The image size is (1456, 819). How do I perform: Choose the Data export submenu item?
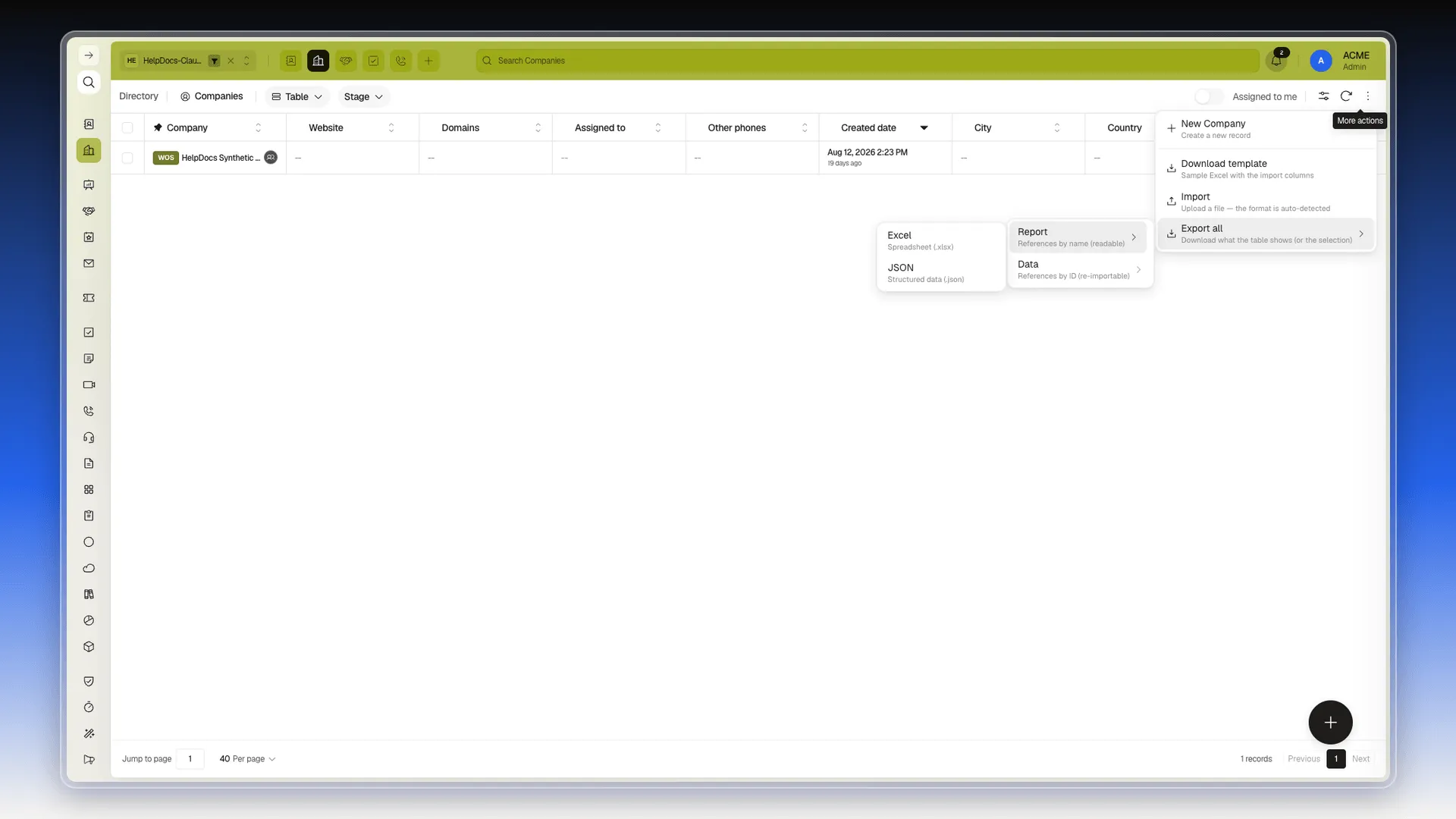[x=1079, y=269]
